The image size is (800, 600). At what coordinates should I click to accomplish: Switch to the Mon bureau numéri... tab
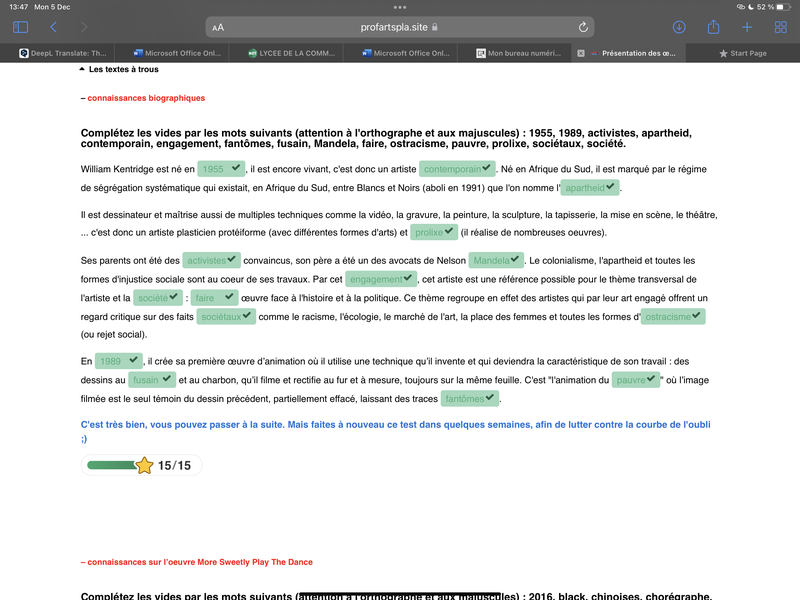point(518,53)
